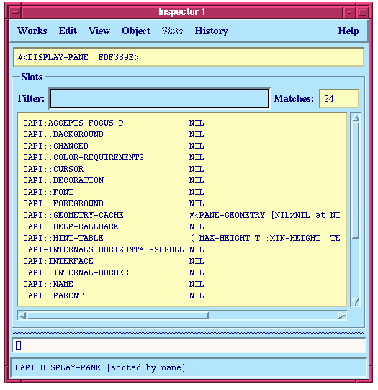The height and width of the screenshot is (390, 378).
Task: Open the window menu button in title bar
Action: [x=14, y=13]
